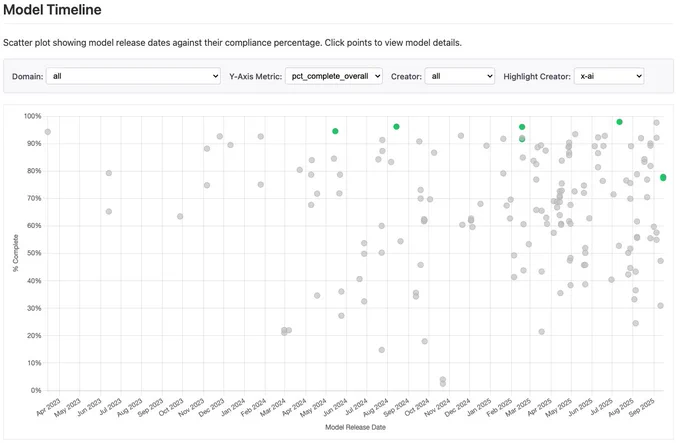Click the 79% gray point at July 2023
680x443 pixels.
click(109, 173)
